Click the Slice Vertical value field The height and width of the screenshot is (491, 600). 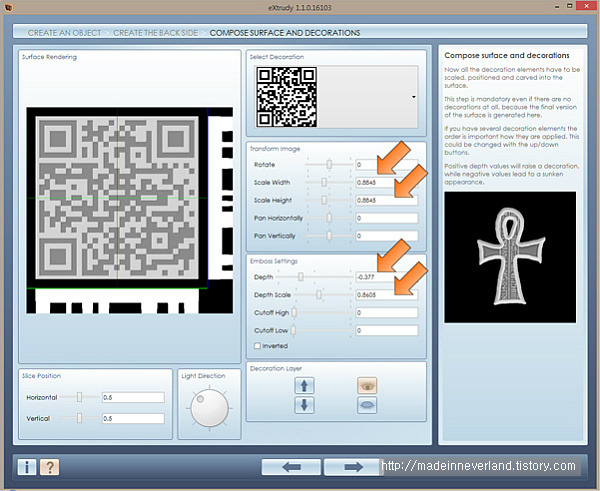(x=133, y=418)
